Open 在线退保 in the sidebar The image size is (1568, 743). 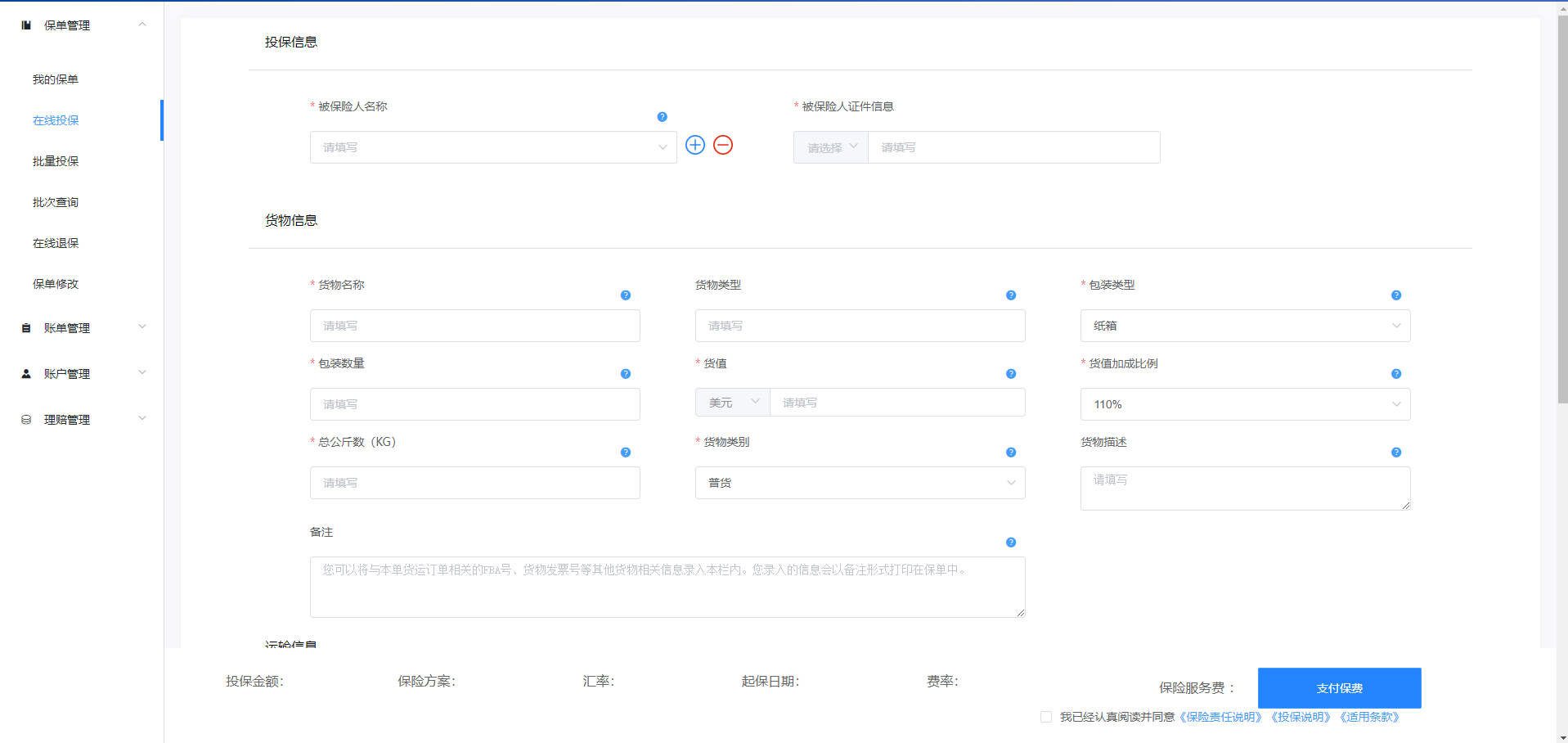click(56, 243)
